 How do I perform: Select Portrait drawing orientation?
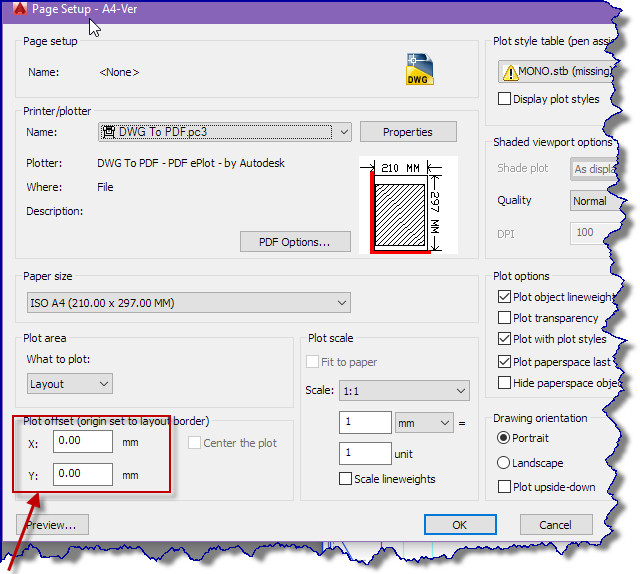tap(503, 438)
